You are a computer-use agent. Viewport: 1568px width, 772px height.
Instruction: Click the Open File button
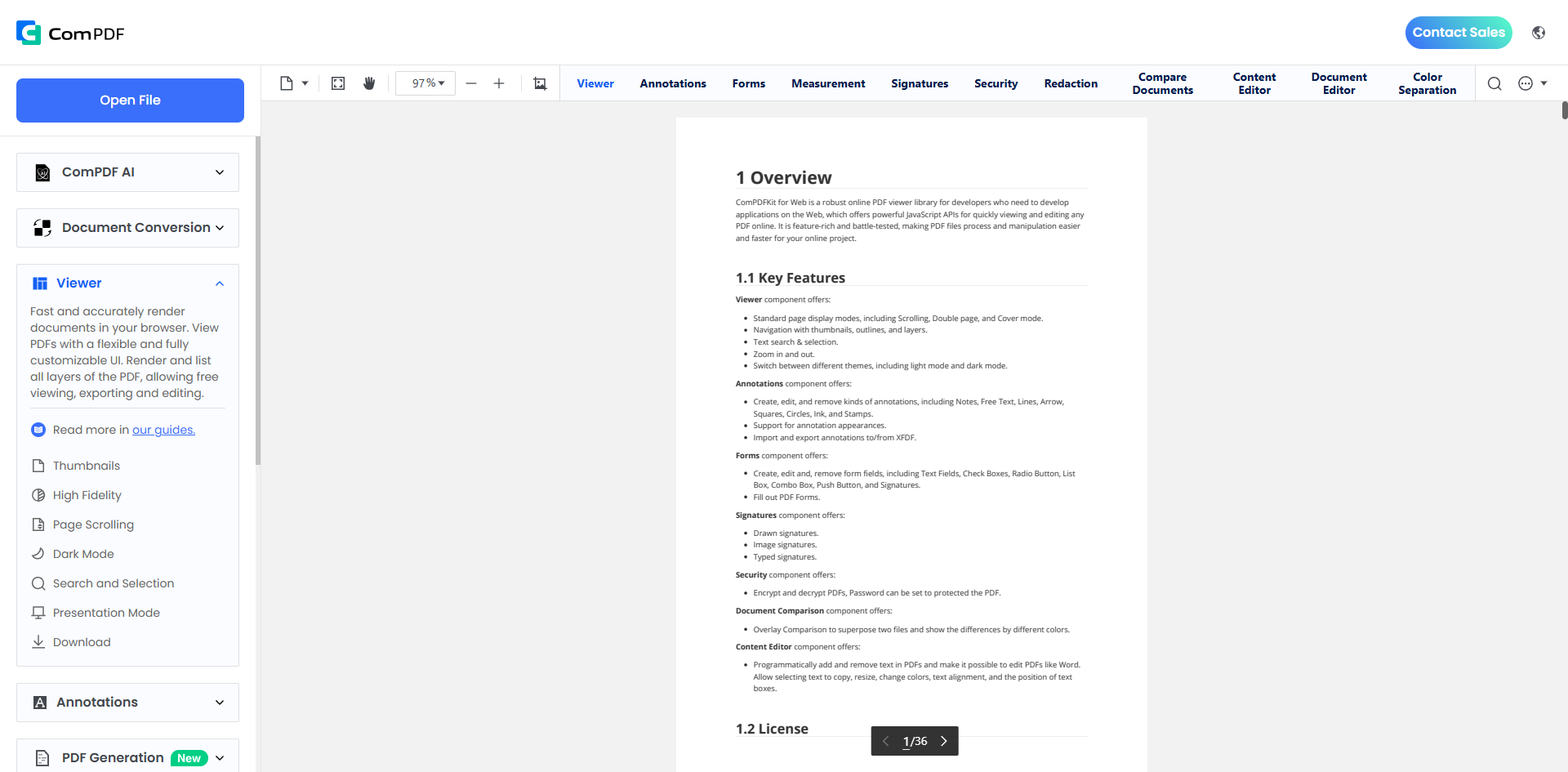[x=129, y=100]
